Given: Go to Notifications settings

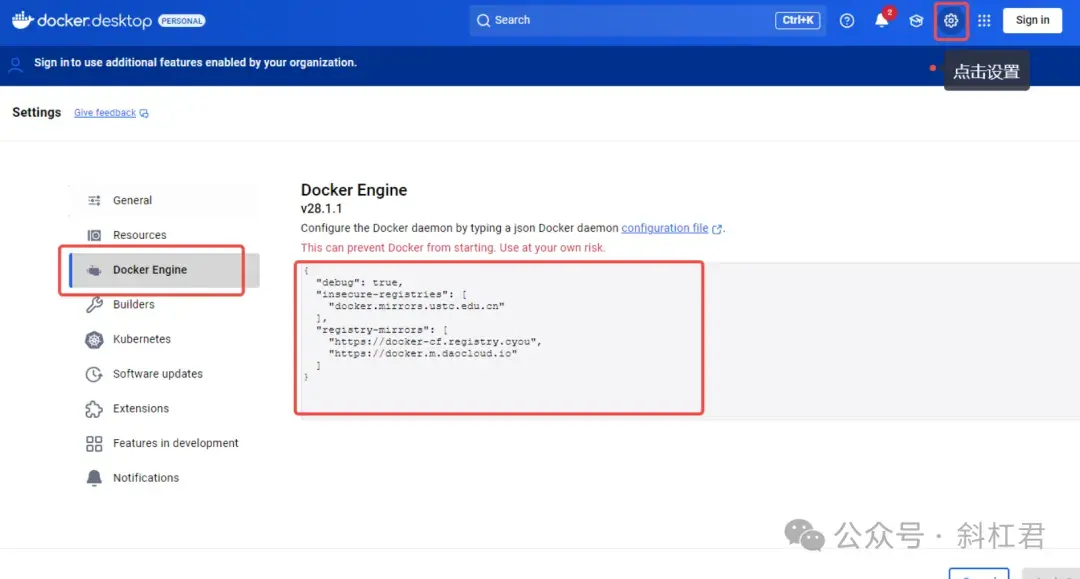Looking at the screenshot, I should click(x=145, y=478).
